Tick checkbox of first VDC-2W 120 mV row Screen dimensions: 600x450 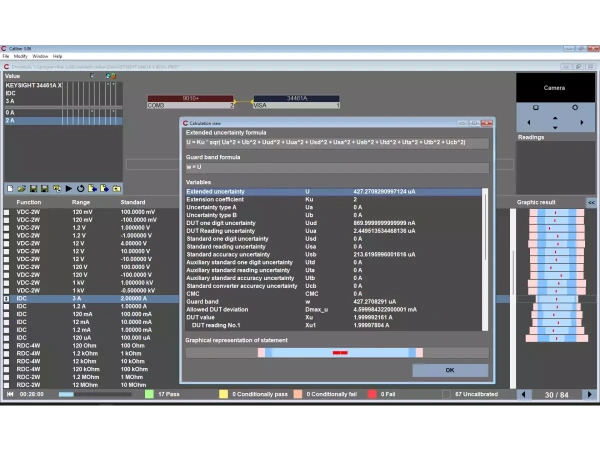point(8,212)
